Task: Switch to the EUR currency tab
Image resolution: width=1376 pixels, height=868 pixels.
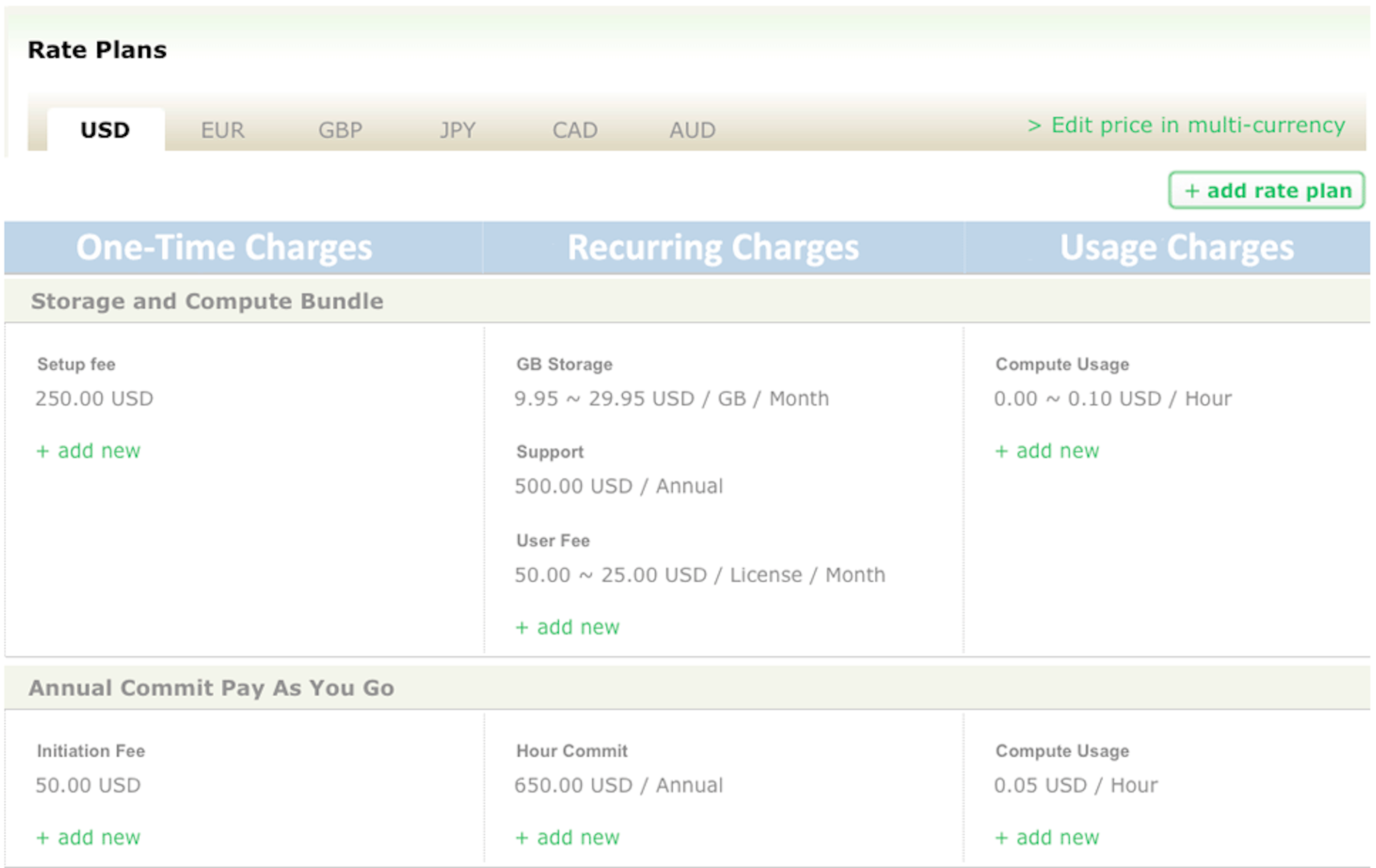Action: [223, 130]
